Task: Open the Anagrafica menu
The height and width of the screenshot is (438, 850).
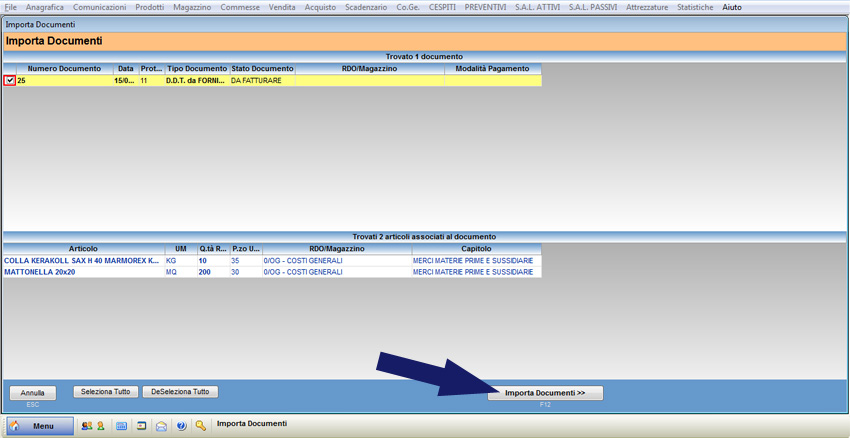Action: click(x=45, y=7)
